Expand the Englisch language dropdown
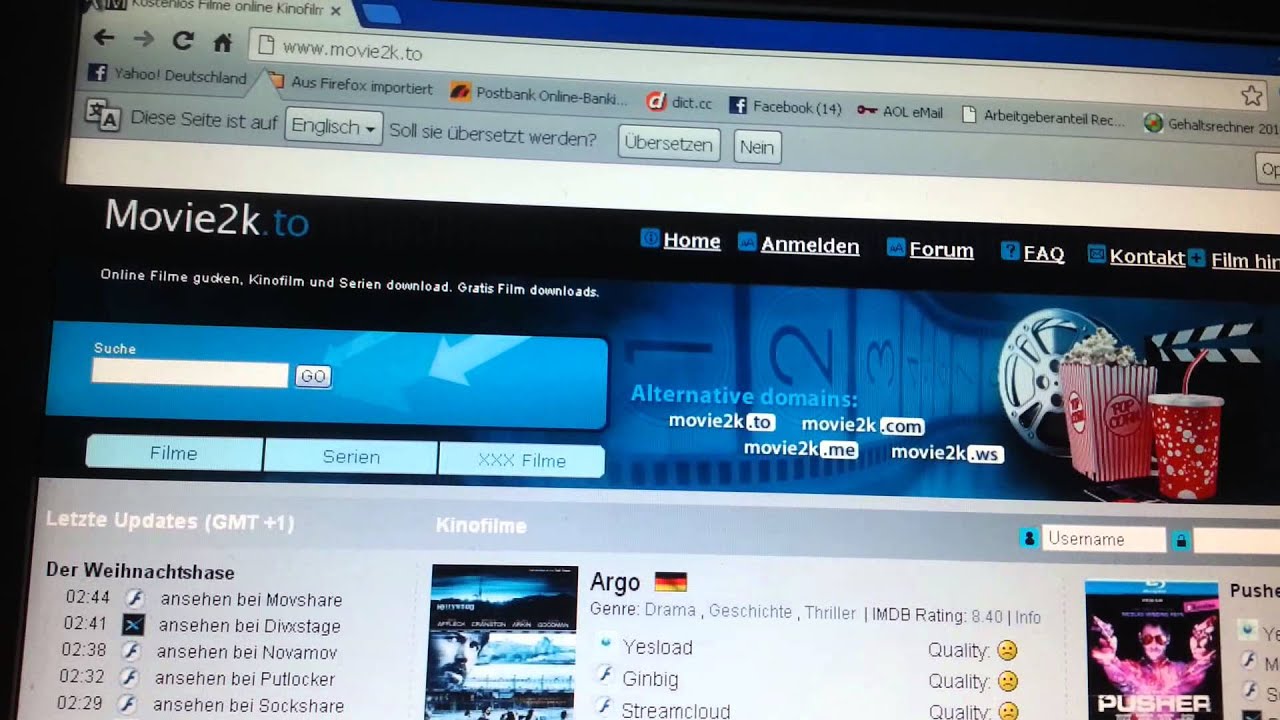The width and height of the screenshot is (1280, 720). point(334,127)
